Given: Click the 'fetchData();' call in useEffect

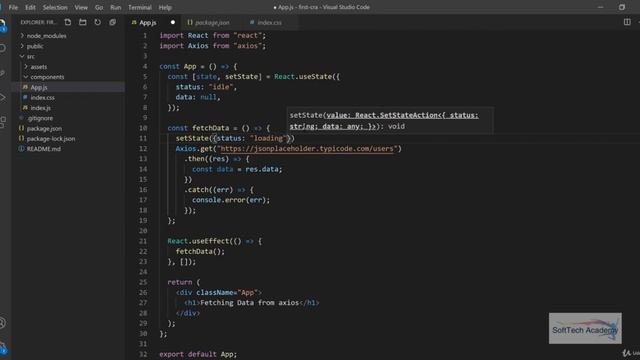Looking at the screenshot, I should (200, 251).
